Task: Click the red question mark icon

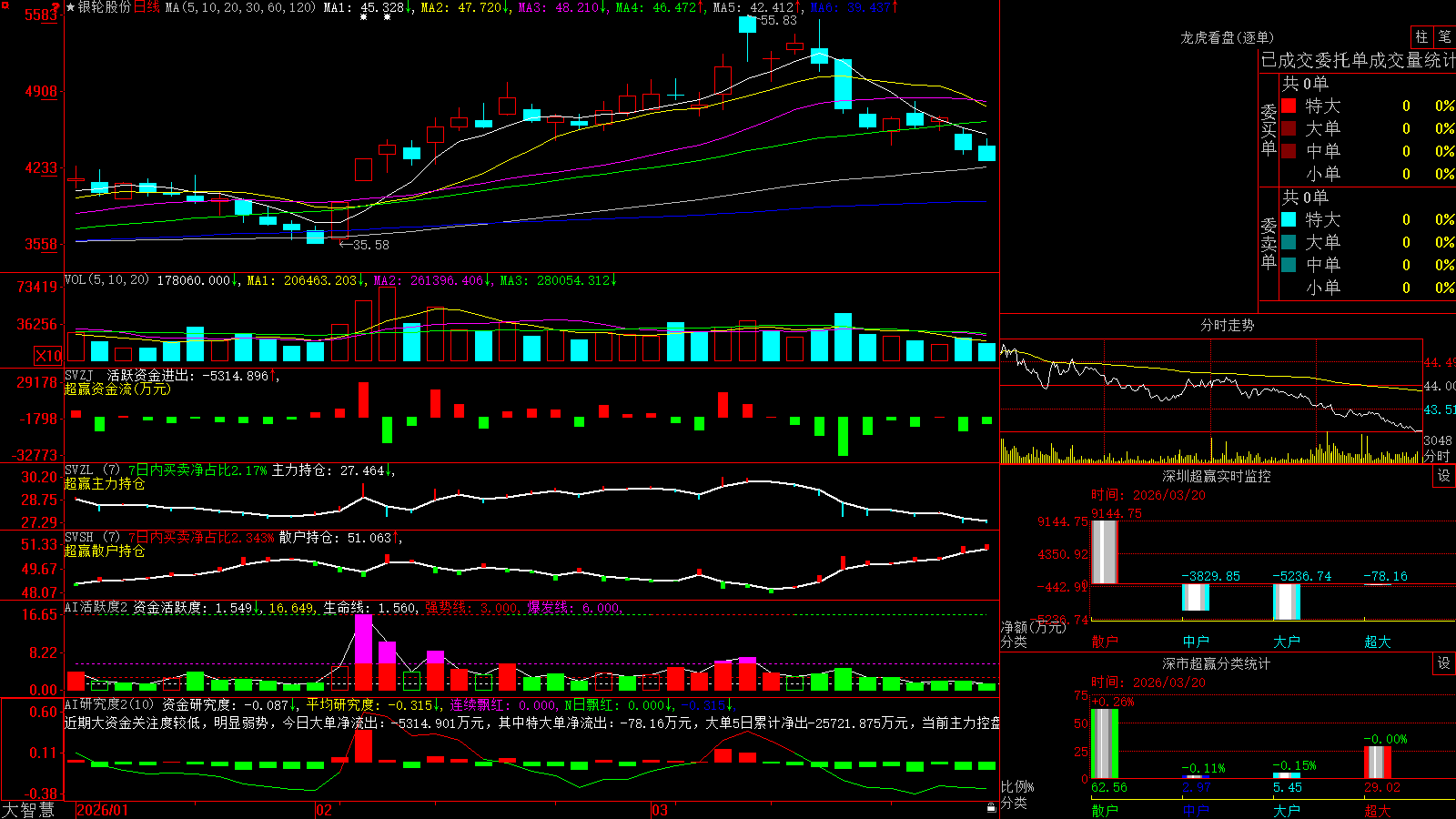Action: 56,7
